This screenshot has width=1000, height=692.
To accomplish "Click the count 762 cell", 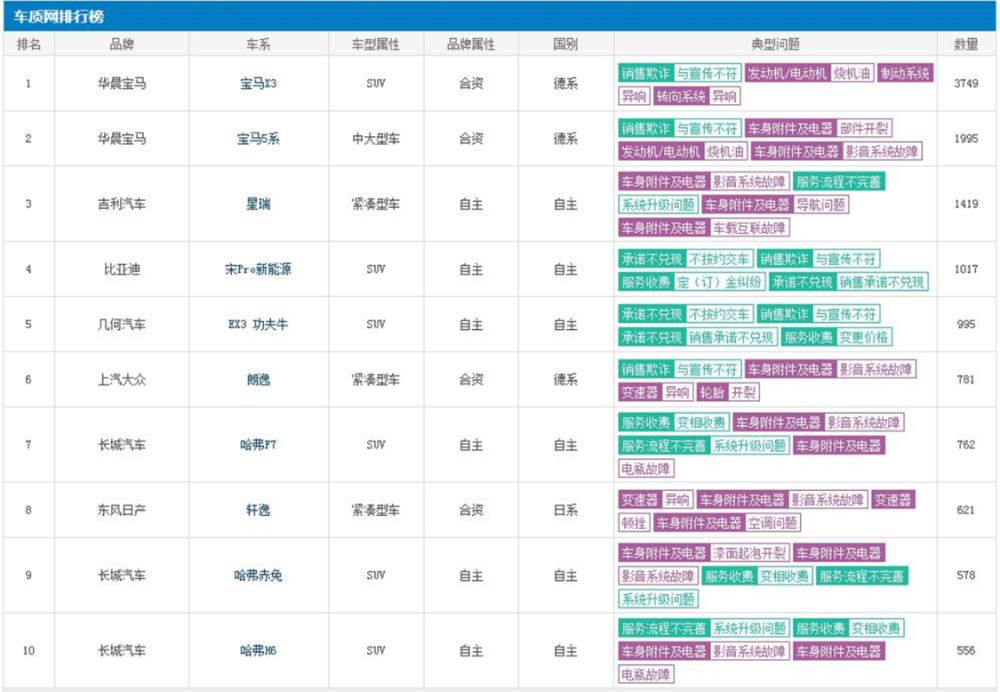I will [966, 445].
